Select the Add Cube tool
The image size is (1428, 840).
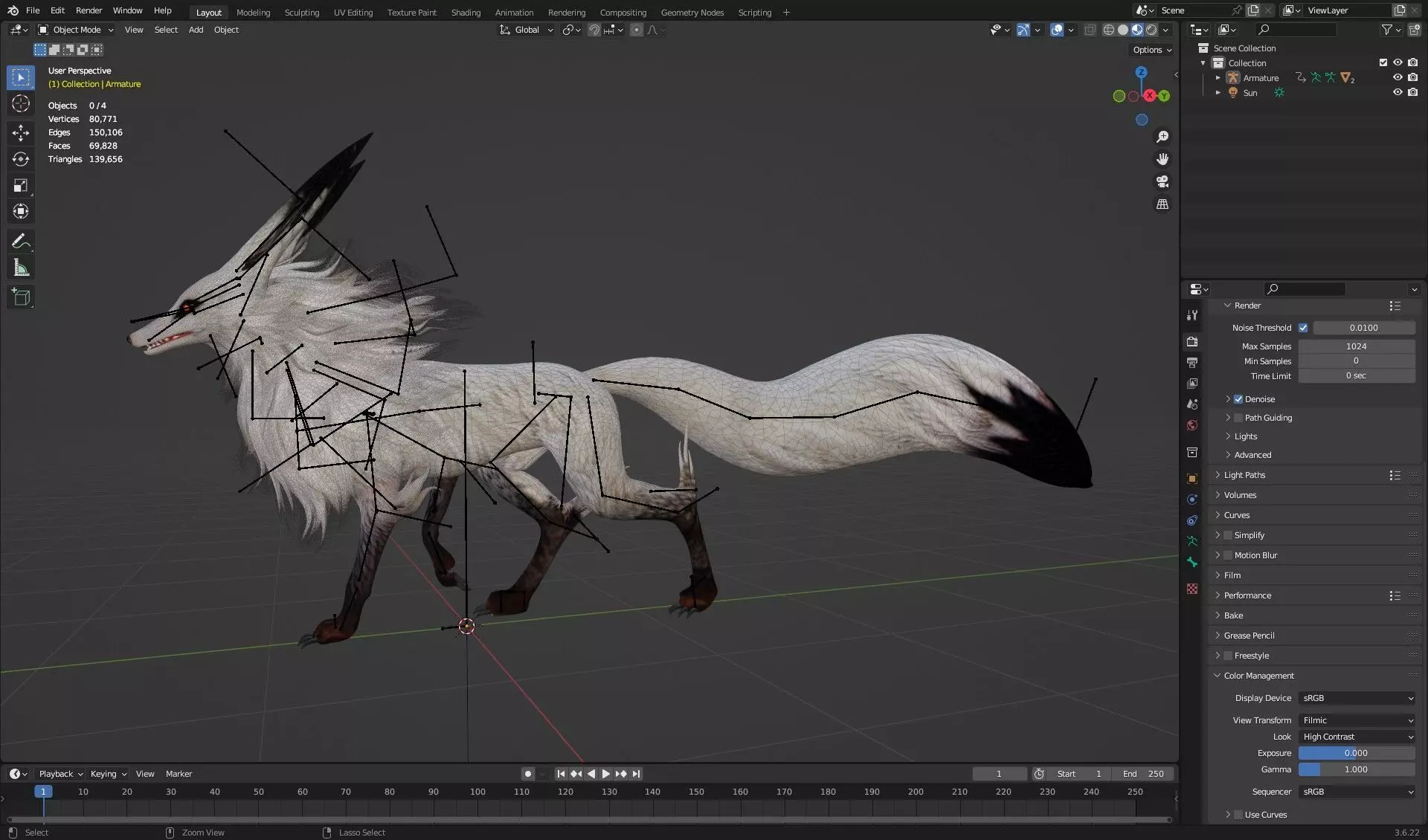point(21,297)
